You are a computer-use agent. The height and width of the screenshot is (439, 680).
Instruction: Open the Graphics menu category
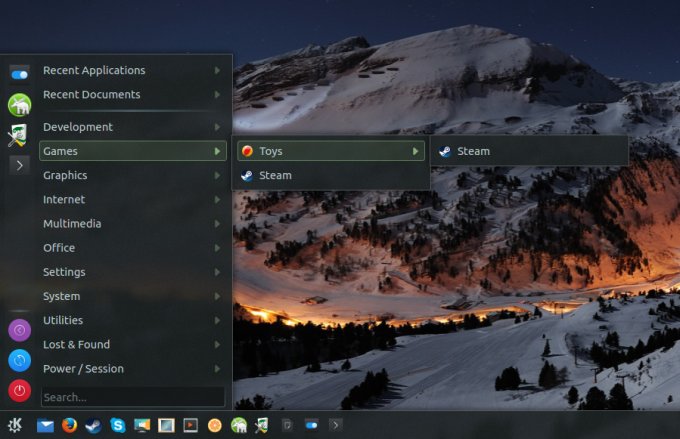tap(65, 175)
